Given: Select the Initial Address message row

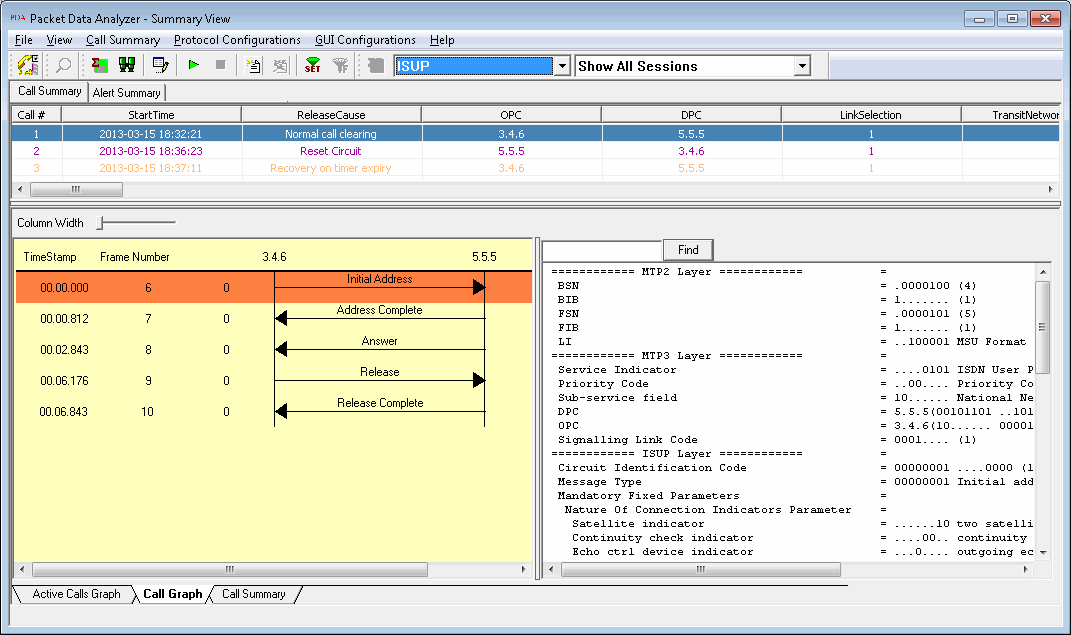Looking at the screenshot, I should coord(273,287).
